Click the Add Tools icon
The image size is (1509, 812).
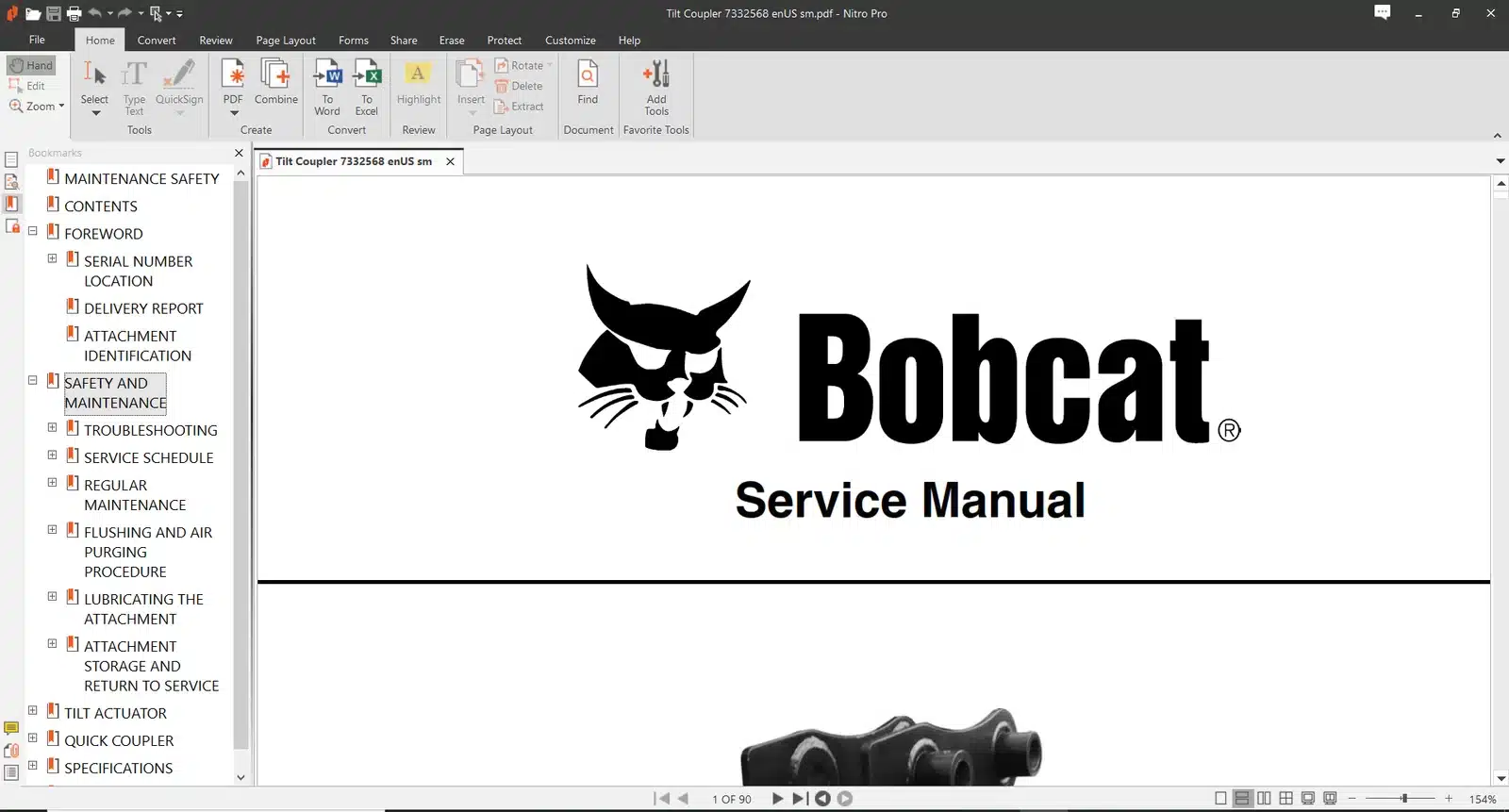coord(656,86)
